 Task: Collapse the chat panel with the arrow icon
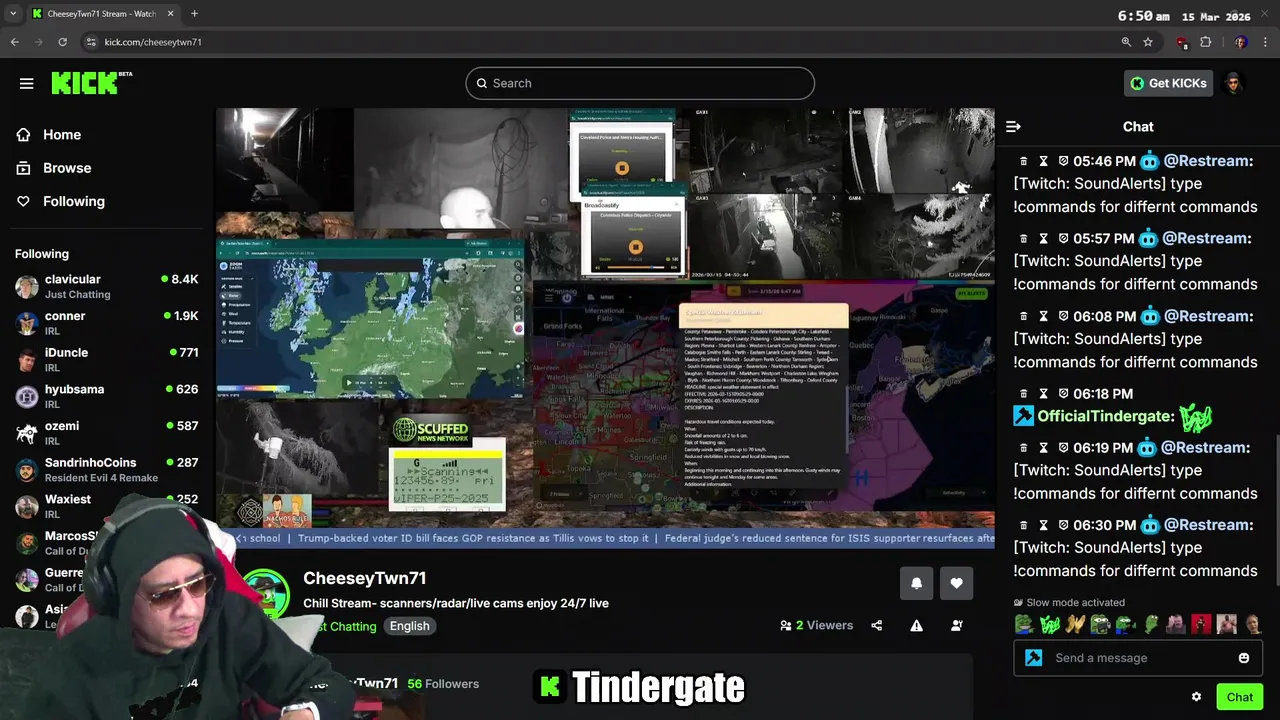point(1013,127)
